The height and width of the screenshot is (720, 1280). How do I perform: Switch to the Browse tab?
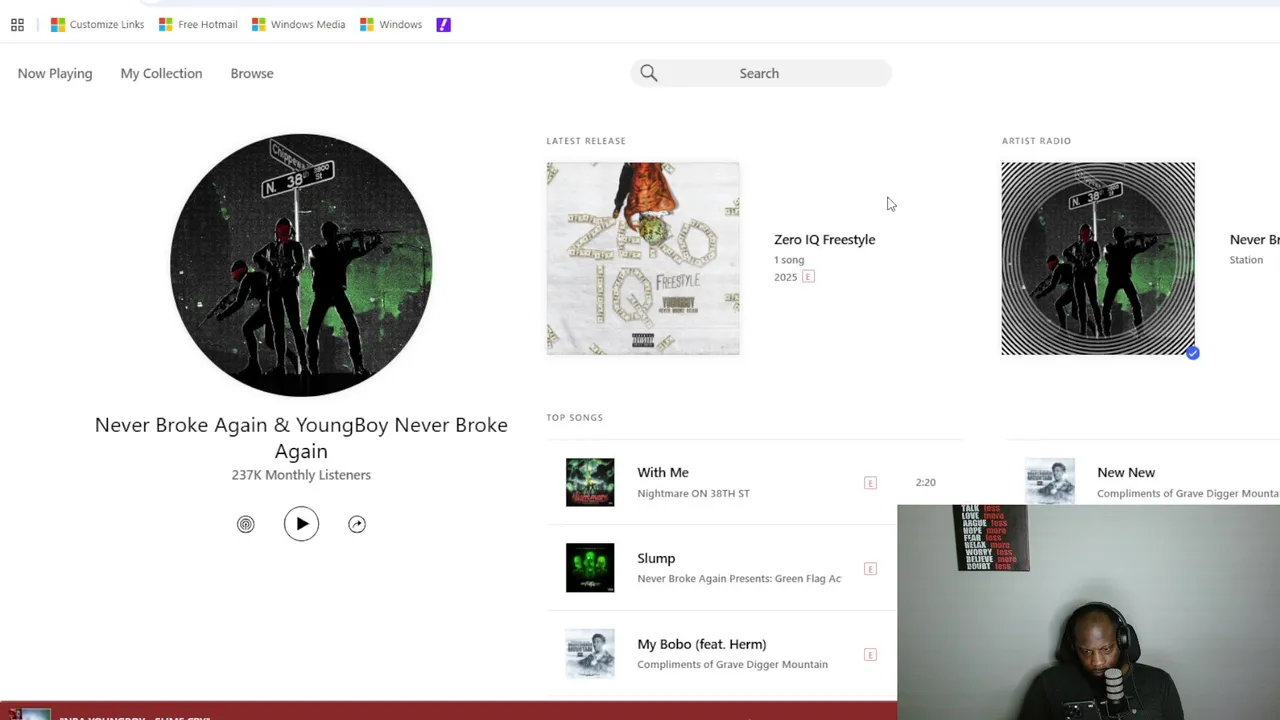252,73
